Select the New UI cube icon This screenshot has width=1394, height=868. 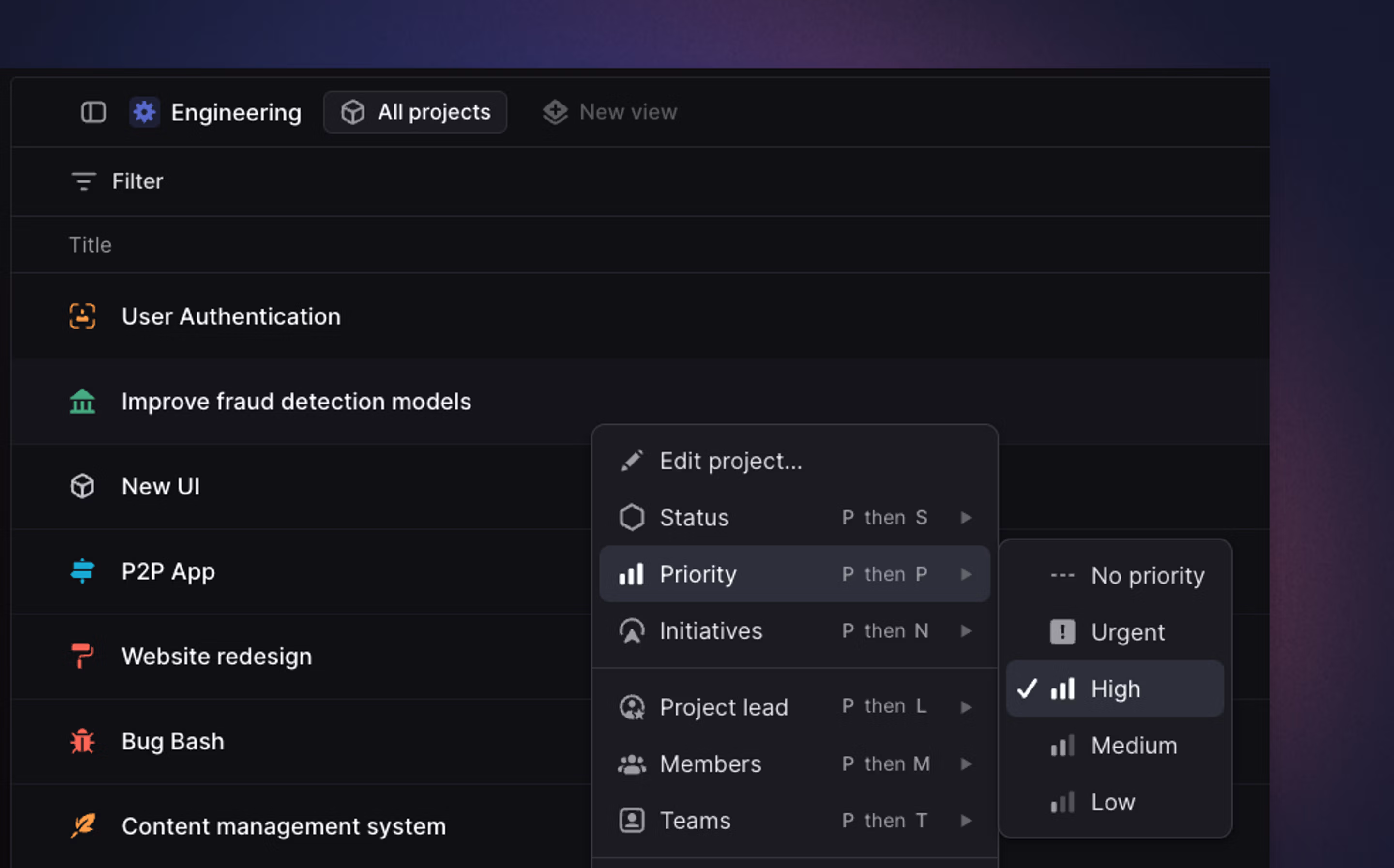point(82,486)
